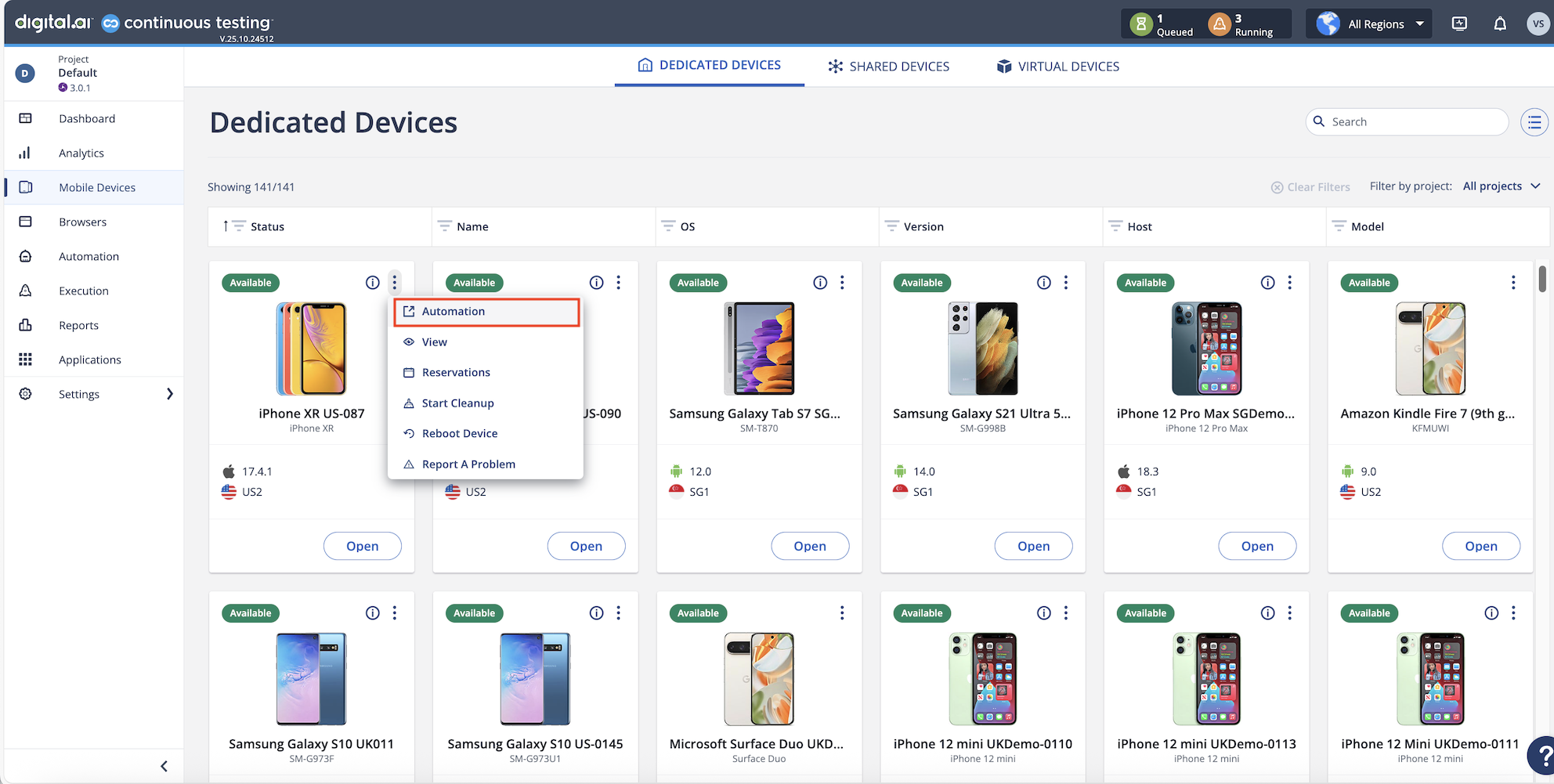Switch to the Shared Devices tab
1554x784 pixels.
tap(889, 67)
